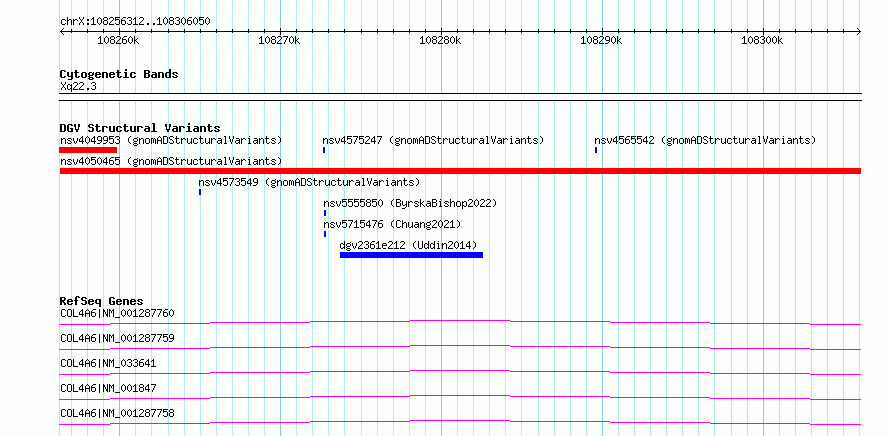Click the 108300k ruler tick label
The width and height of the screenshot is (890, 436).
pos(762,40)
